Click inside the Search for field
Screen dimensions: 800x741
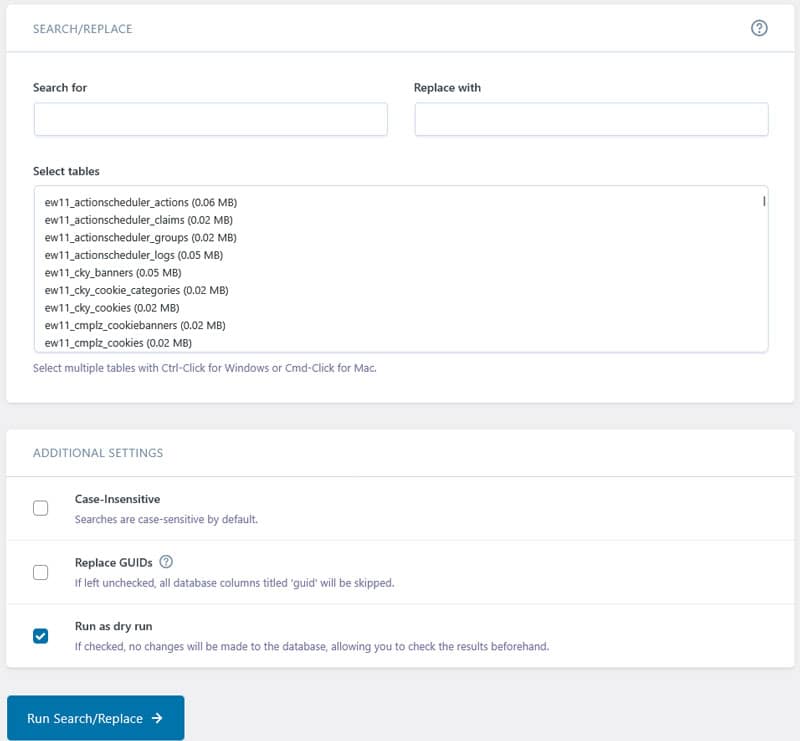[x=210, y=118]
